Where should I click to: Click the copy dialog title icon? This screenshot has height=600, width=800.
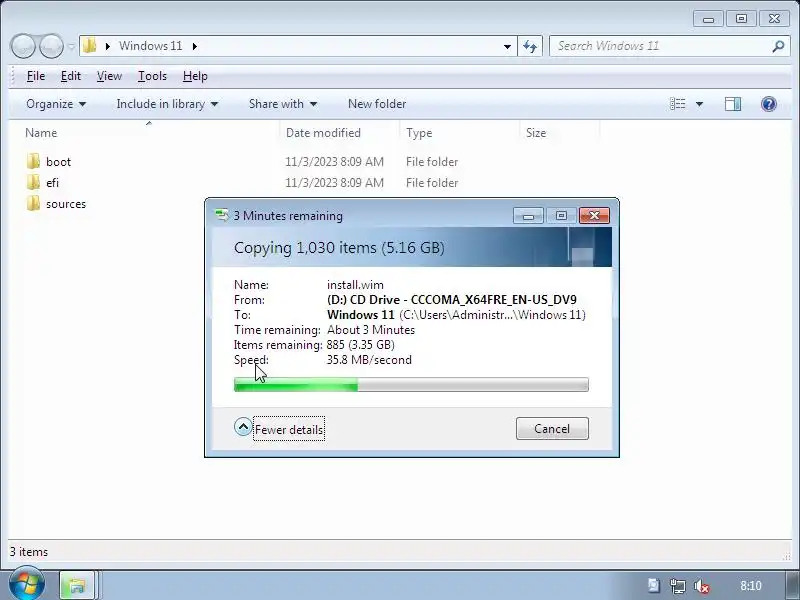[221, 215]
